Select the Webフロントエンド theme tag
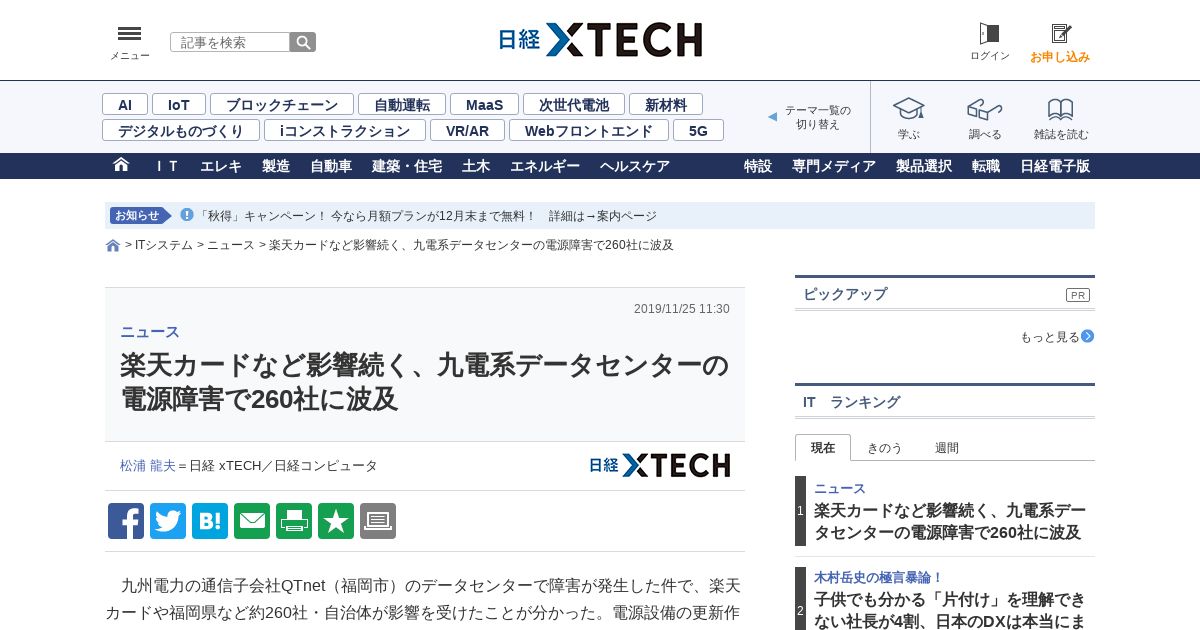Viewport: 1200px width, 630px height. (x=589, y=130)
